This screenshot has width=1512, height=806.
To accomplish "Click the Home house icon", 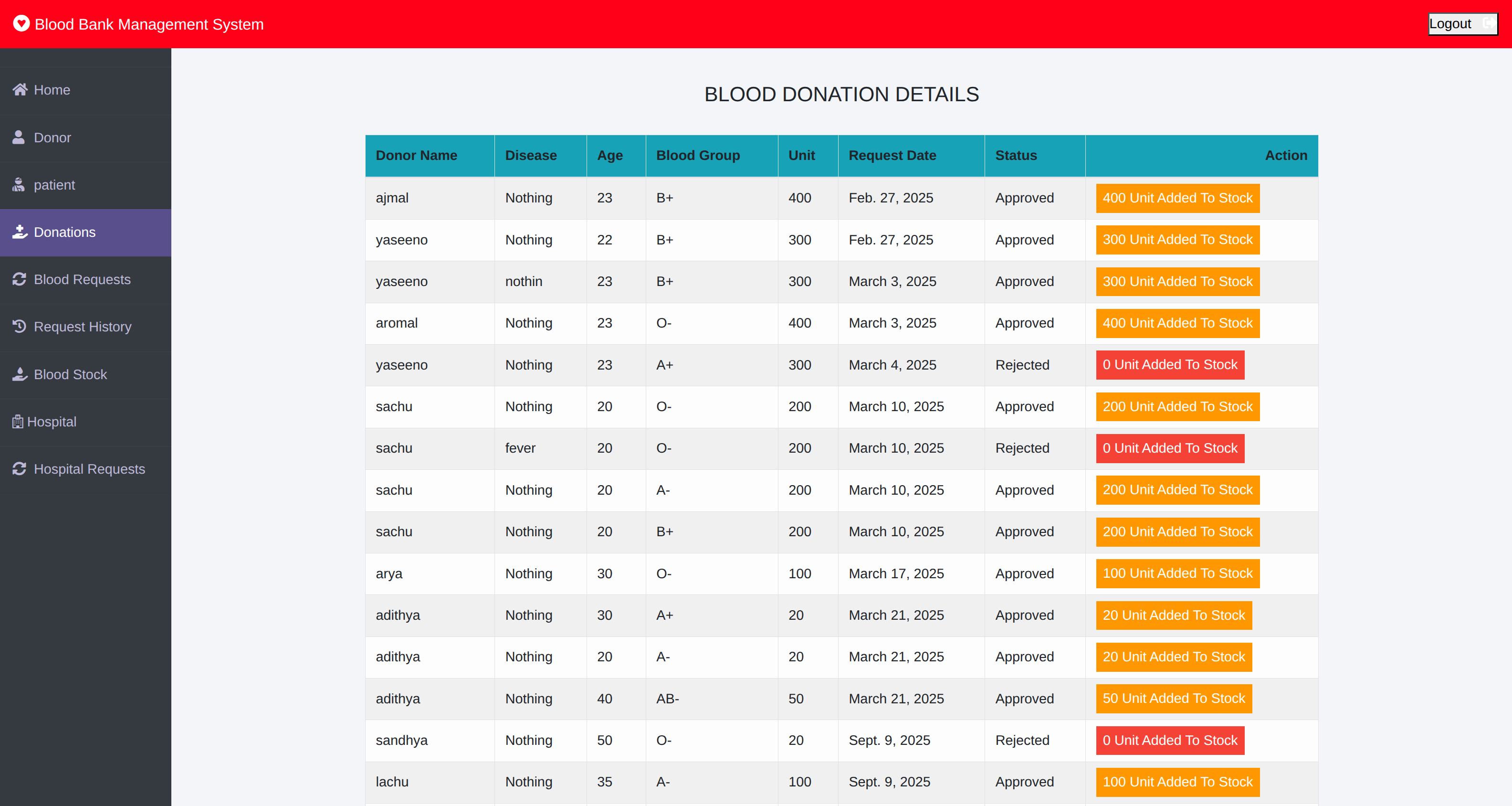I will (20, 89).
